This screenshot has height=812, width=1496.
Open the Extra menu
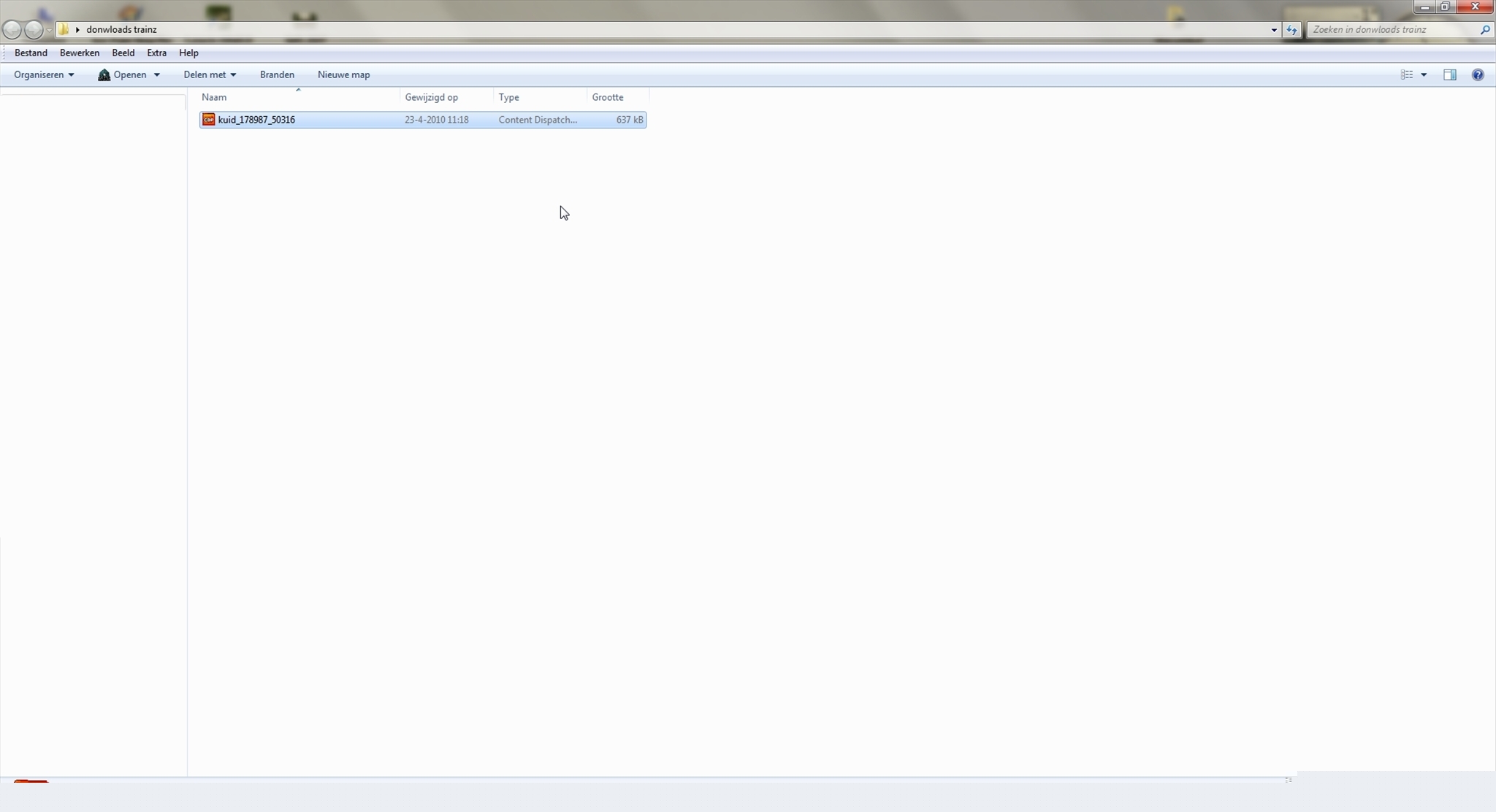click(156, 53)
